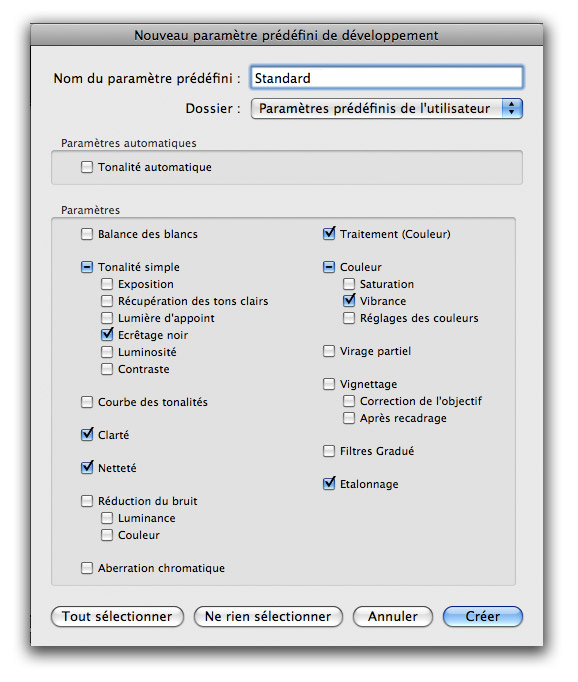
Task: Click the Ne rien sélectionner button
Action: [268, 616]
